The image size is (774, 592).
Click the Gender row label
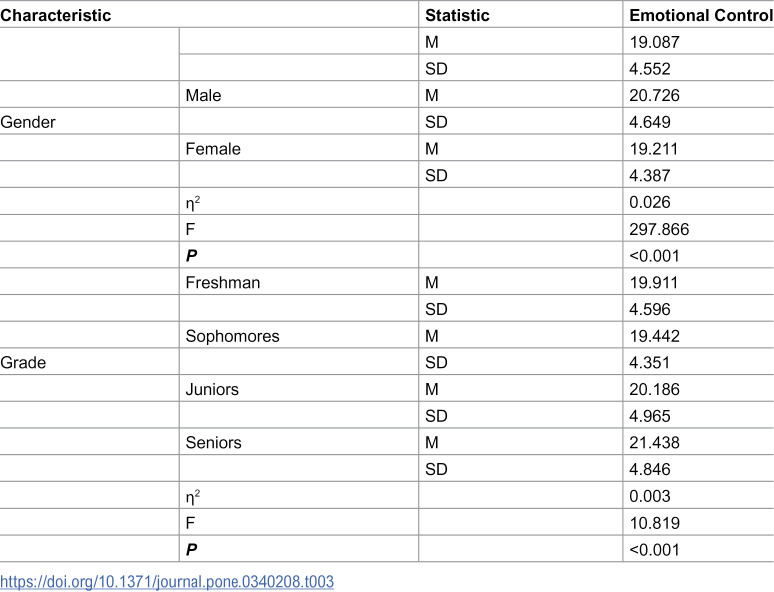pyautogui.click(x=28, y=122)
